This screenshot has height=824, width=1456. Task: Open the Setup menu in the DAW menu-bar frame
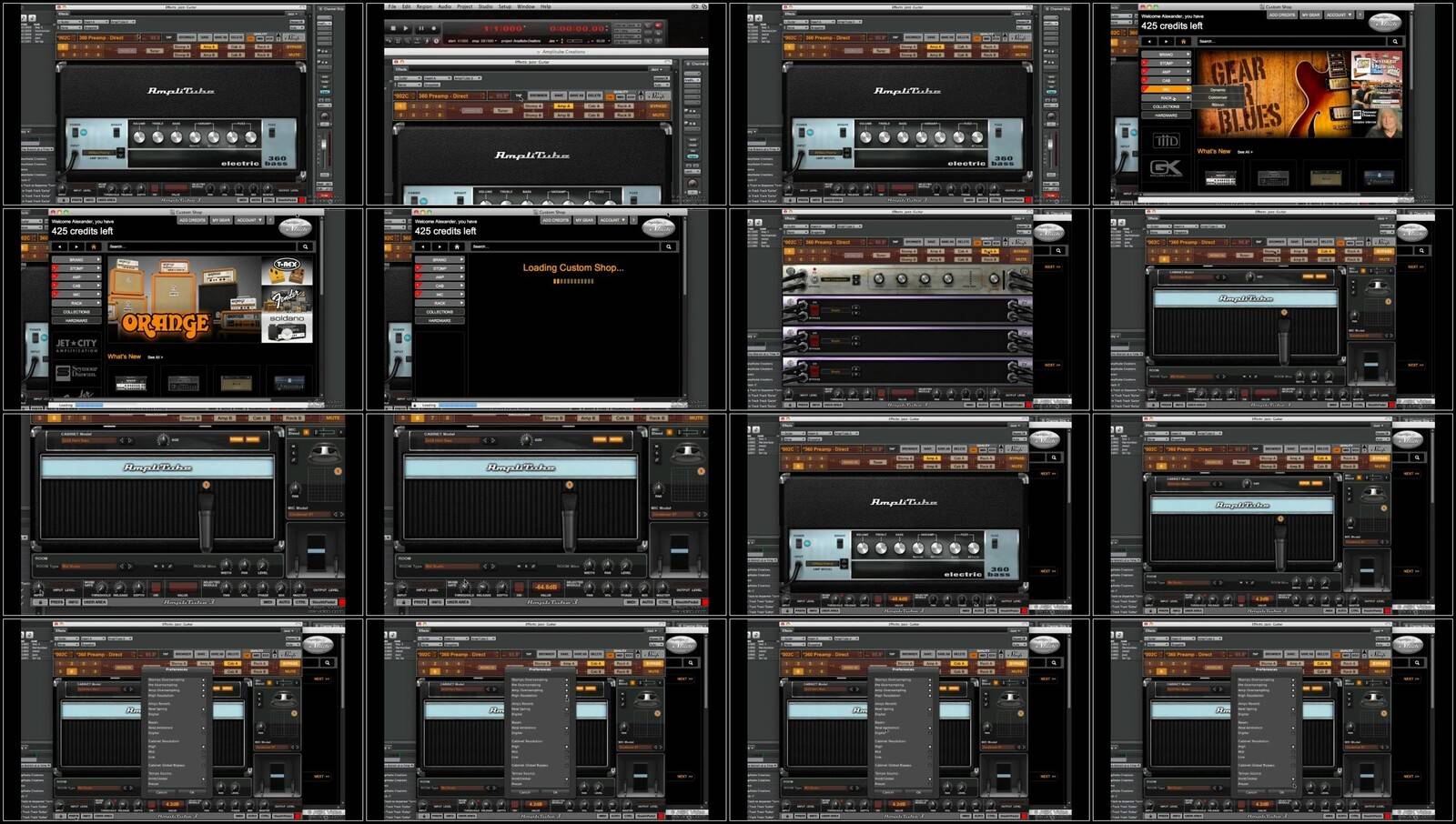pyautogui.click(x=505, y=6)
